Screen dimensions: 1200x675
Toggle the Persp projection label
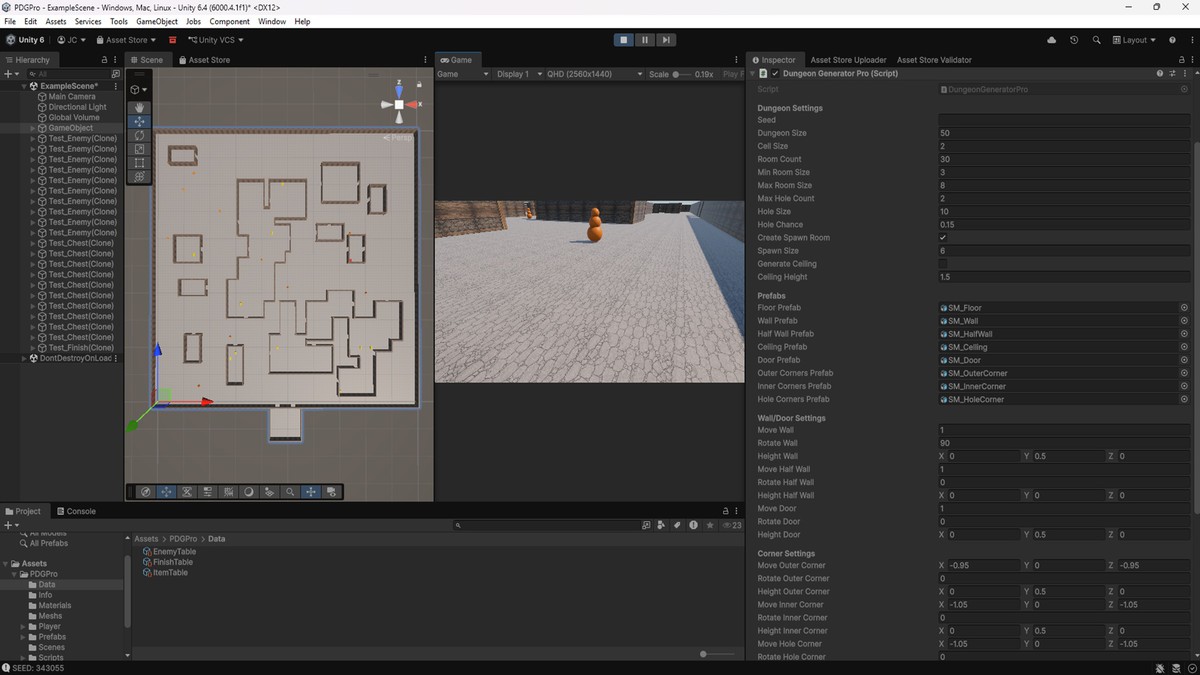398,138
